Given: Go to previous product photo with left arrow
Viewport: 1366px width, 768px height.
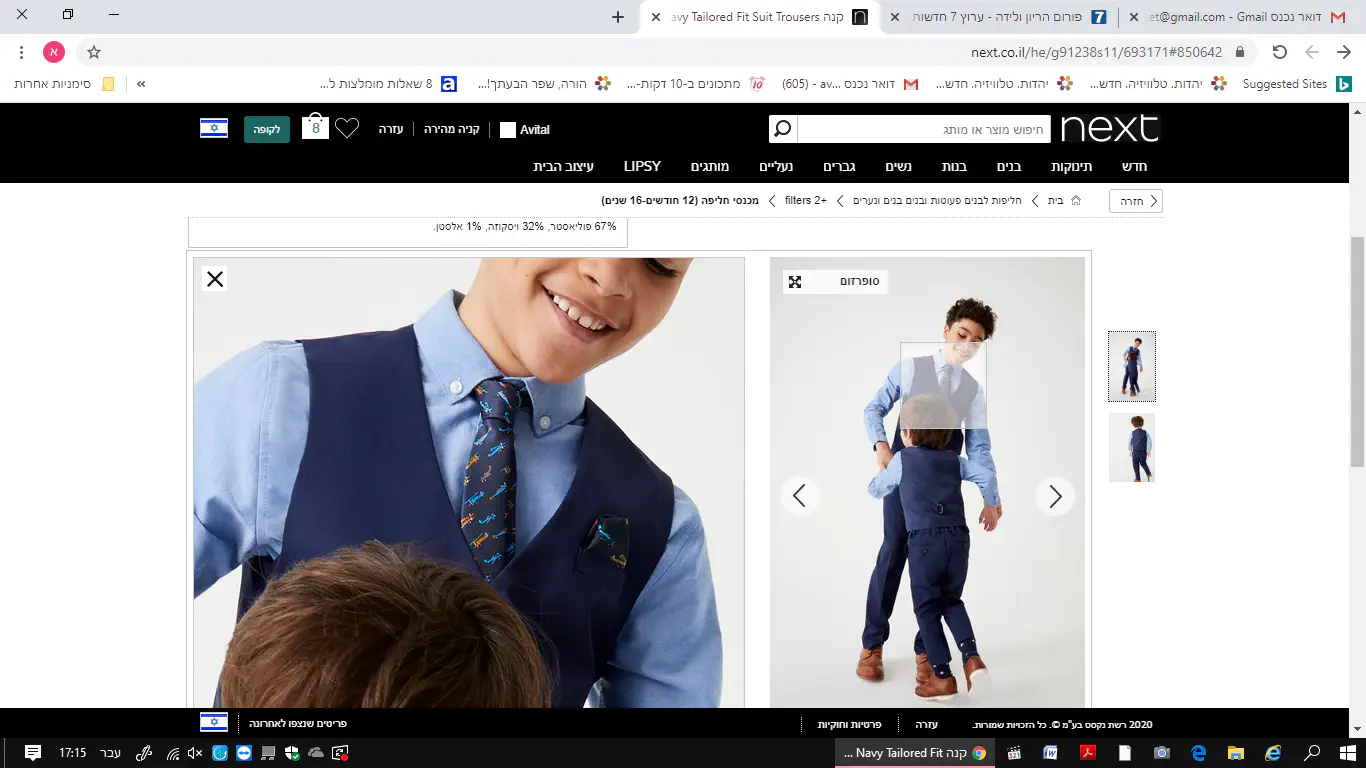Looking at the screenshot, I should pos(799,496).
